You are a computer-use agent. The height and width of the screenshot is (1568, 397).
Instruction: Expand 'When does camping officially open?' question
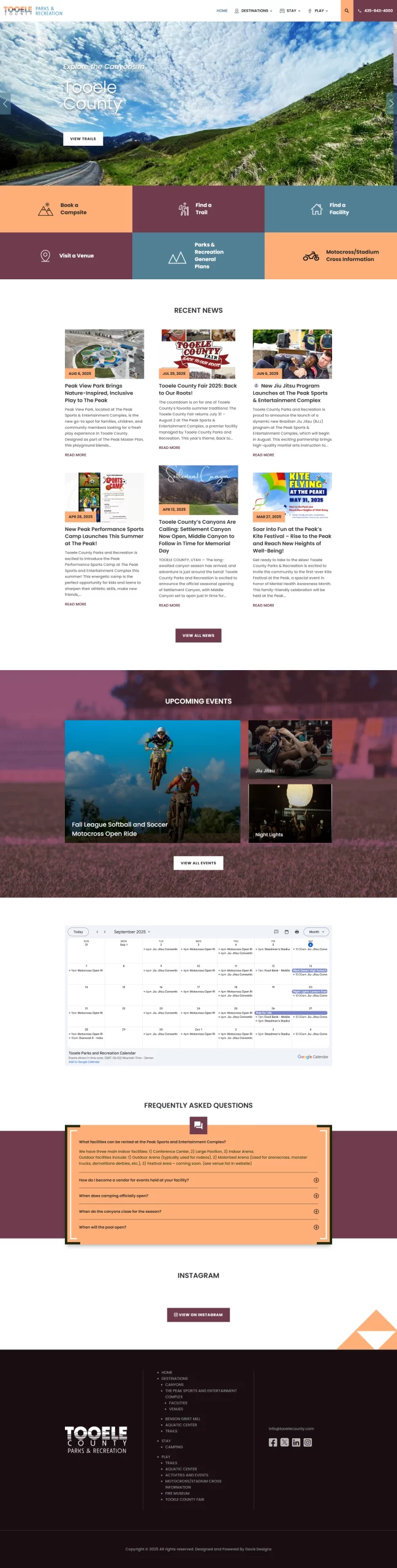pyautogui.click(x=316, y=1195)
